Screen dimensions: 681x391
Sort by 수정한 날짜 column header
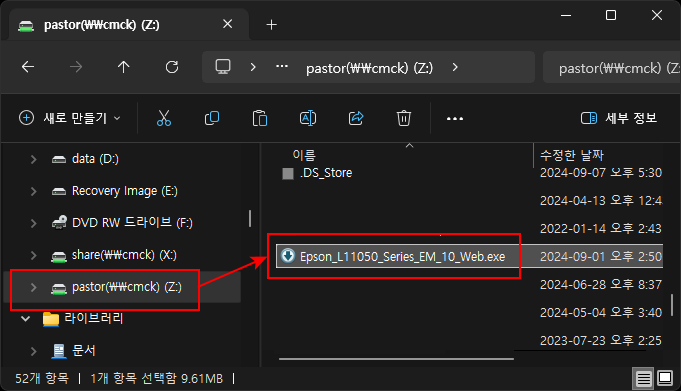(572, 155)
